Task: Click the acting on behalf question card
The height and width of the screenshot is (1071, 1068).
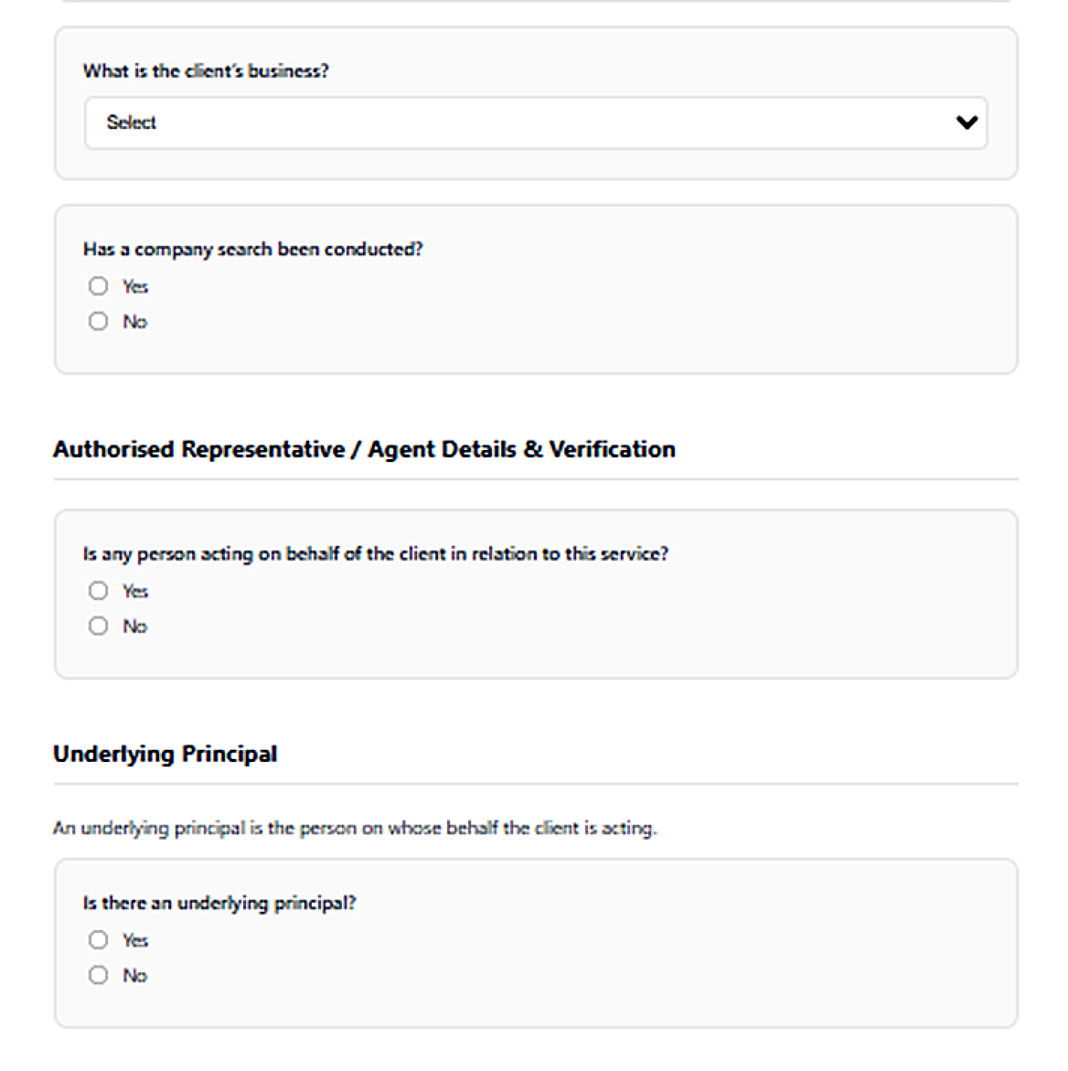Action: pos(536,592)
